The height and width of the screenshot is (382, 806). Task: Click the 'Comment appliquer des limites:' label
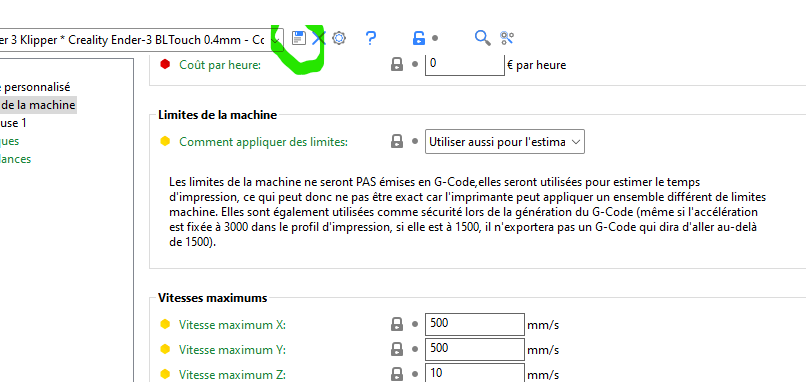[263, 142]
